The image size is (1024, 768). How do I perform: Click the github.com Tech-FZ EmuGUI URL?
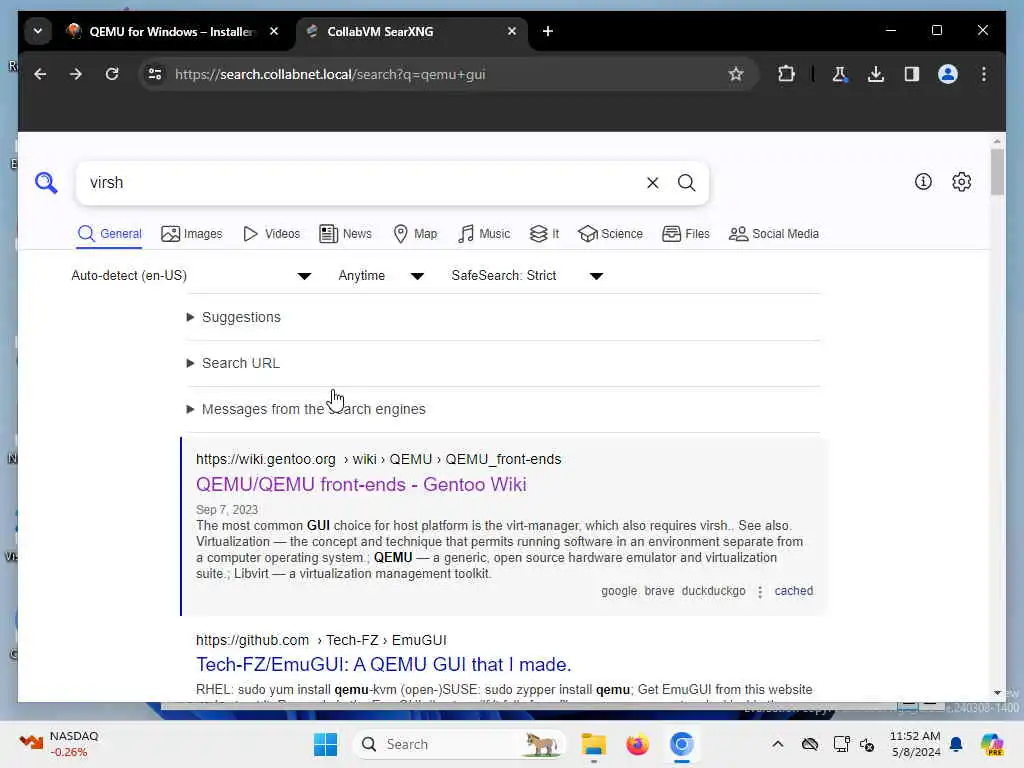321,640
